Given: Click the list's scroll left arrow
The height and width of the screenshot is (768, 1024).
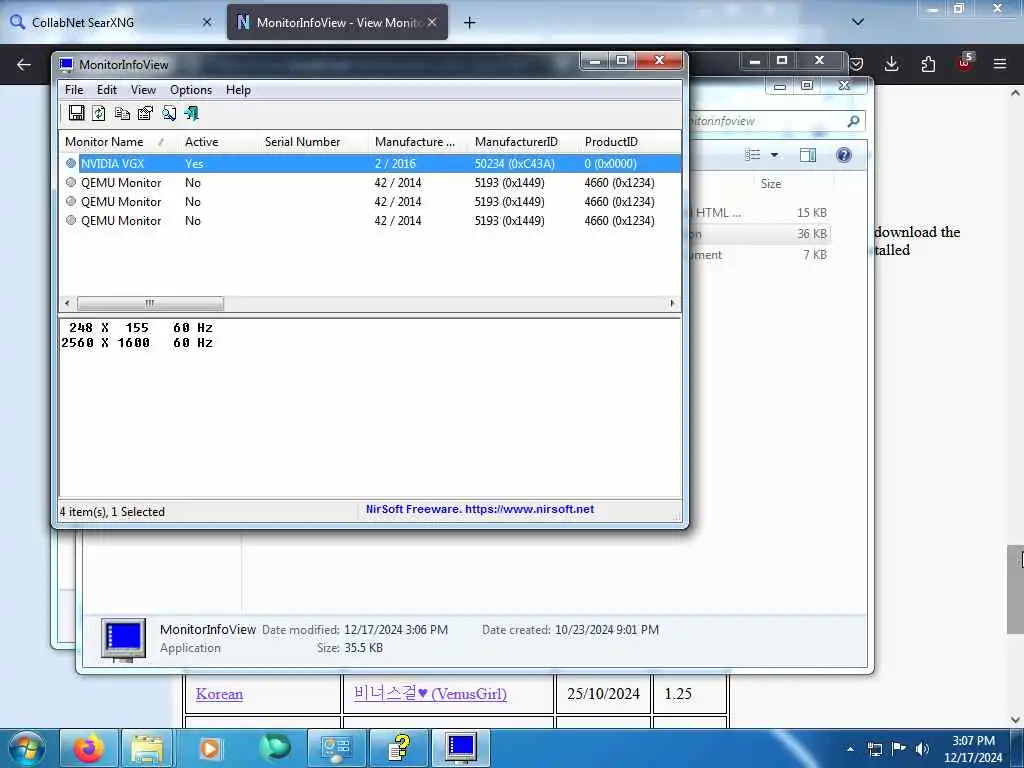Looking at the screenshot, I should [67, 303].
